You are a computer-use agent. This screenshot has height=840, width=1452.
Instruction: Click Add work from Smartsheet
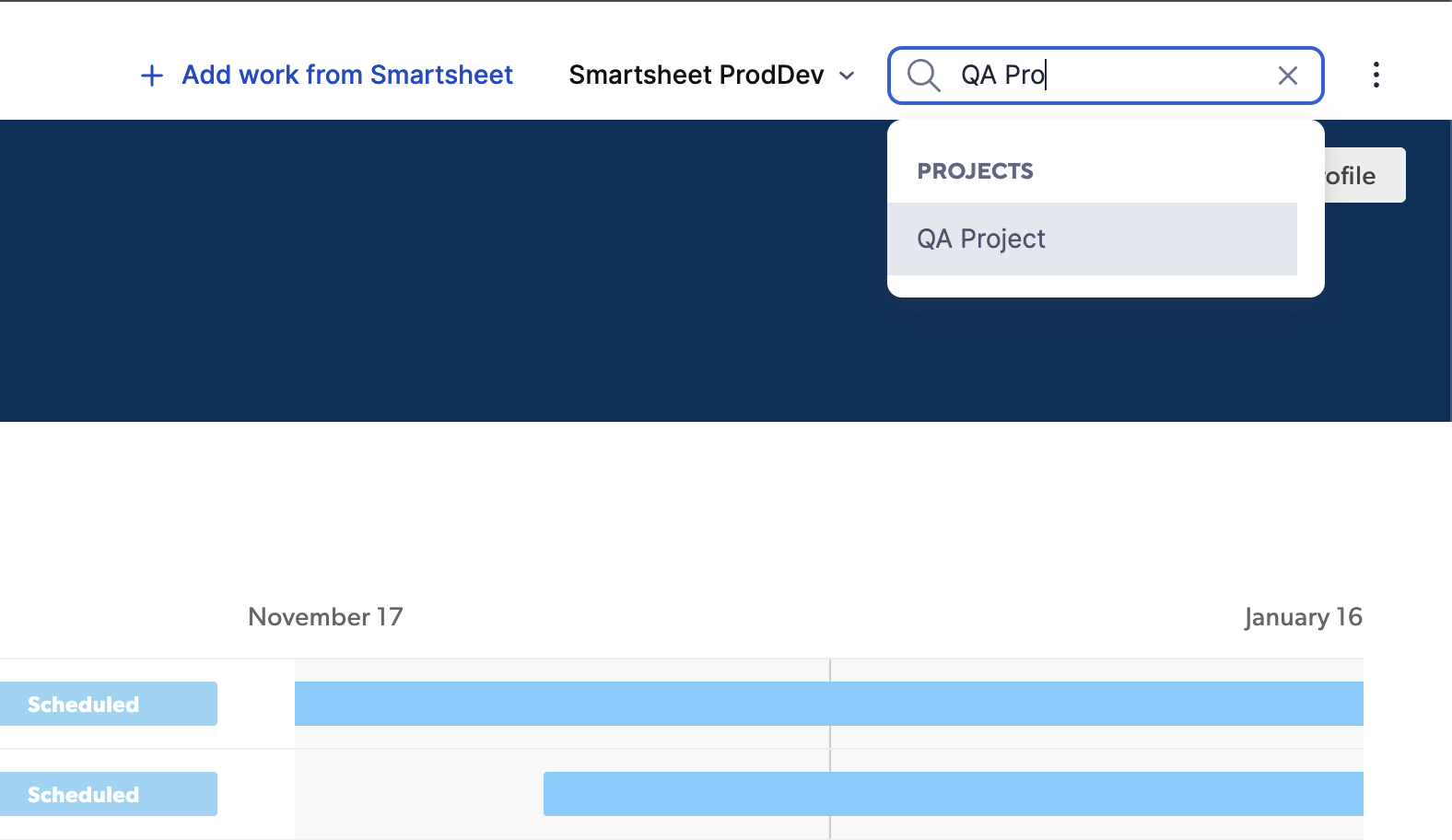pyautogui.click(x=346, y=75)
